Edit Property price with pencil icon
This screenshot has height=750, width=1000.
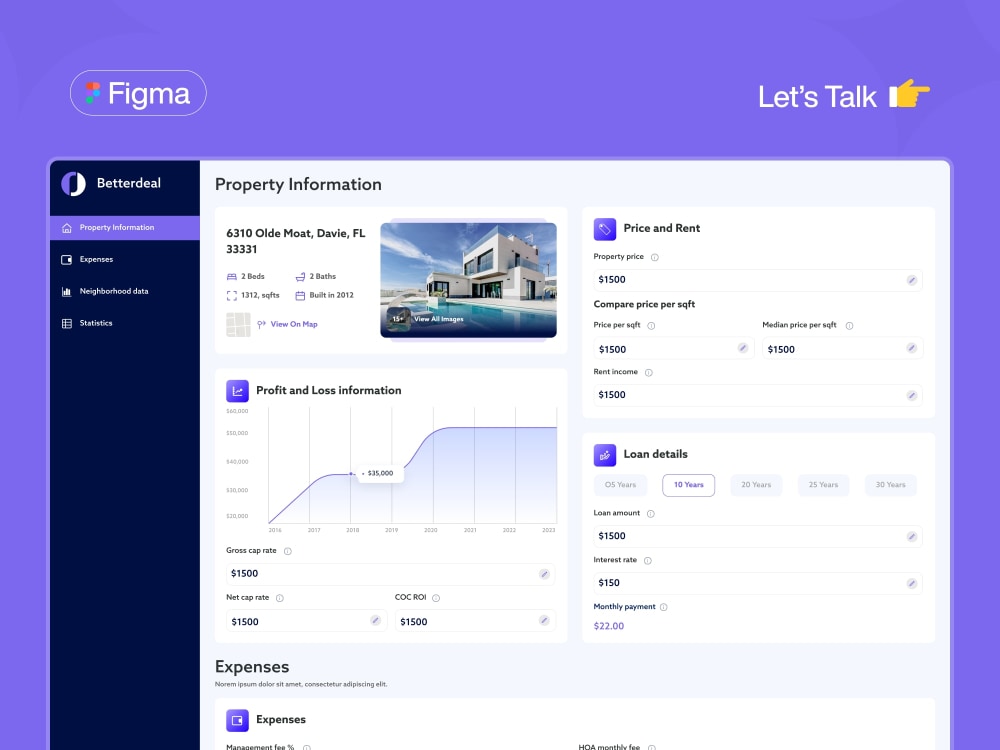click(x=911, y=280)
